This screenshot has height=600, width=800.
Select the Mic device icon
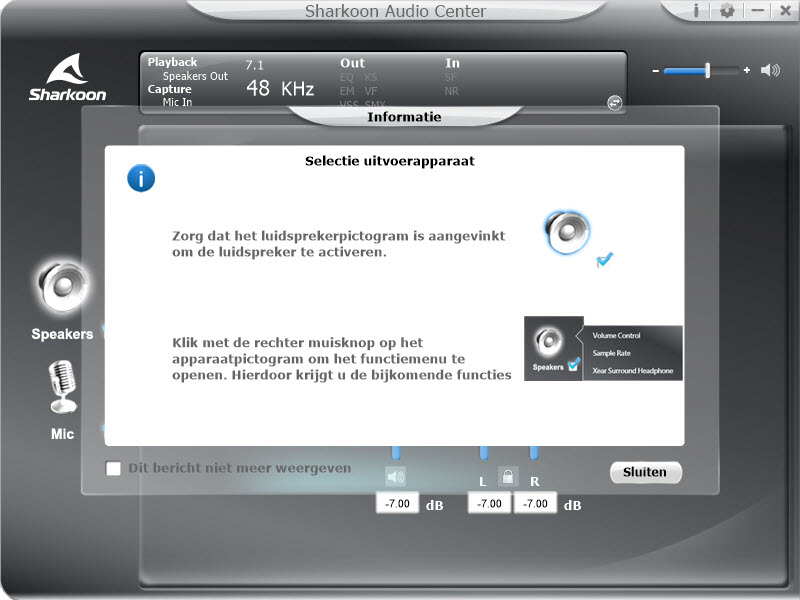pyautogui.click(x=63, y=387)
